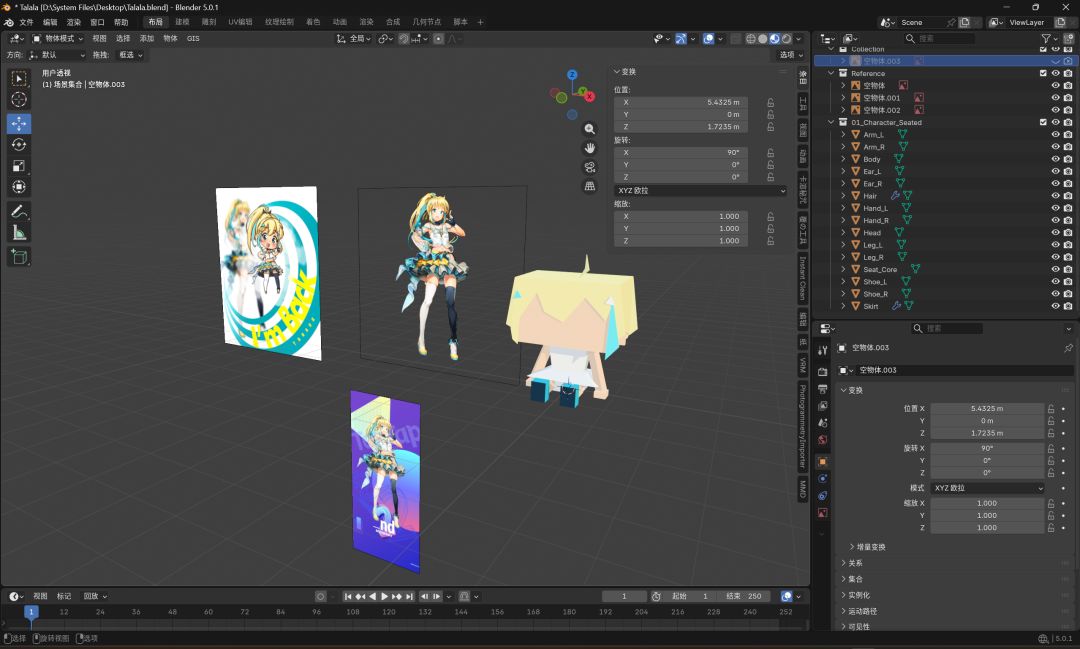This screenshot has height=649, width=1080.
Task: Uncheck the Reference collection checkbox
Action: (x=1043, y=73)
